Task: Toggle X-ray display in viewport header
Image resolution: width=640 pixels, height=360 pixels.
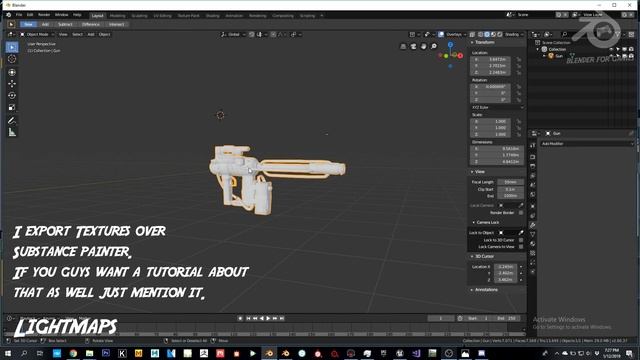Action: [x=472, y=35]
